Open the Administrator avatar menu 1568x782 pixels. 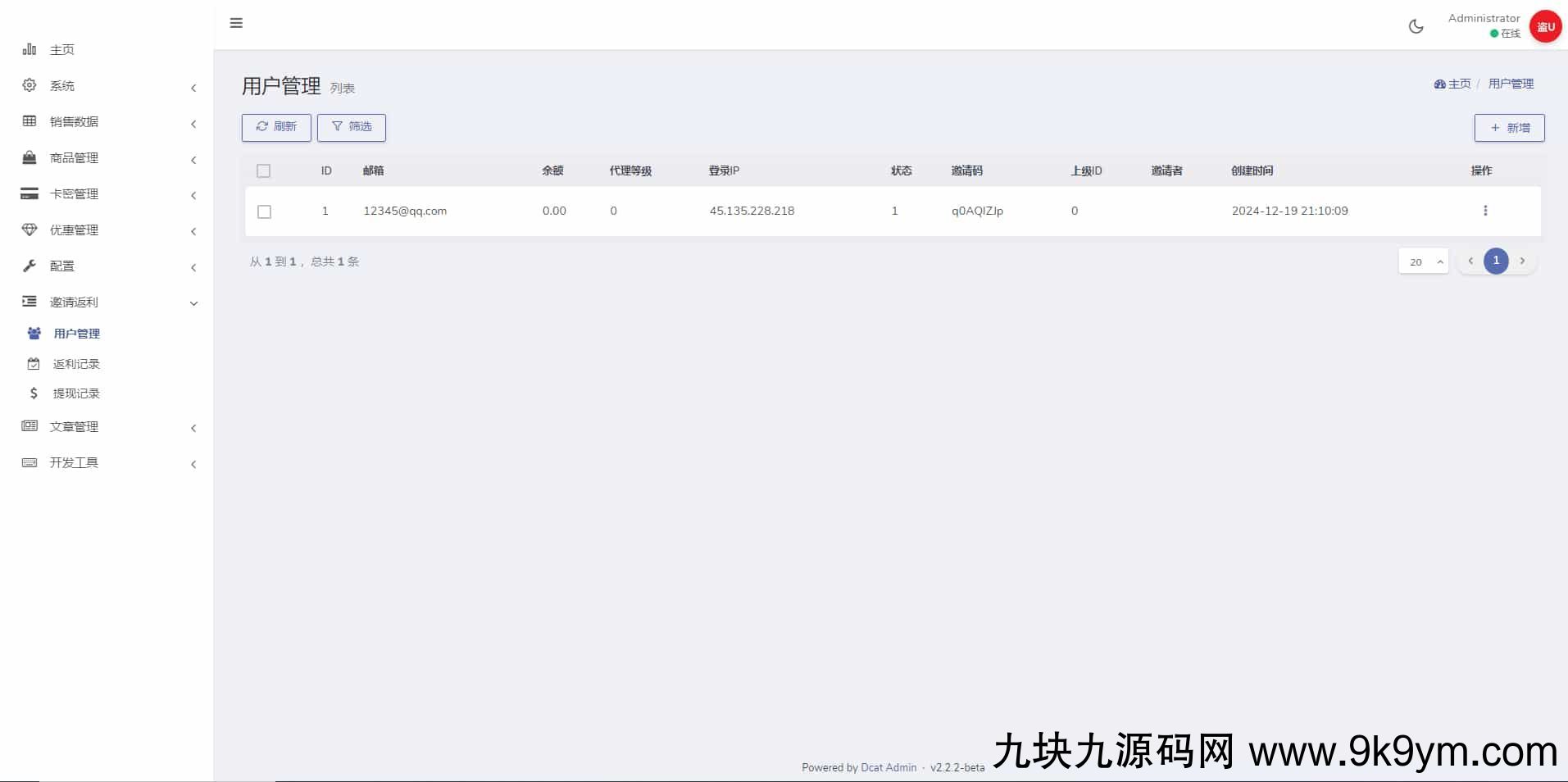(x=1545, y=26)
